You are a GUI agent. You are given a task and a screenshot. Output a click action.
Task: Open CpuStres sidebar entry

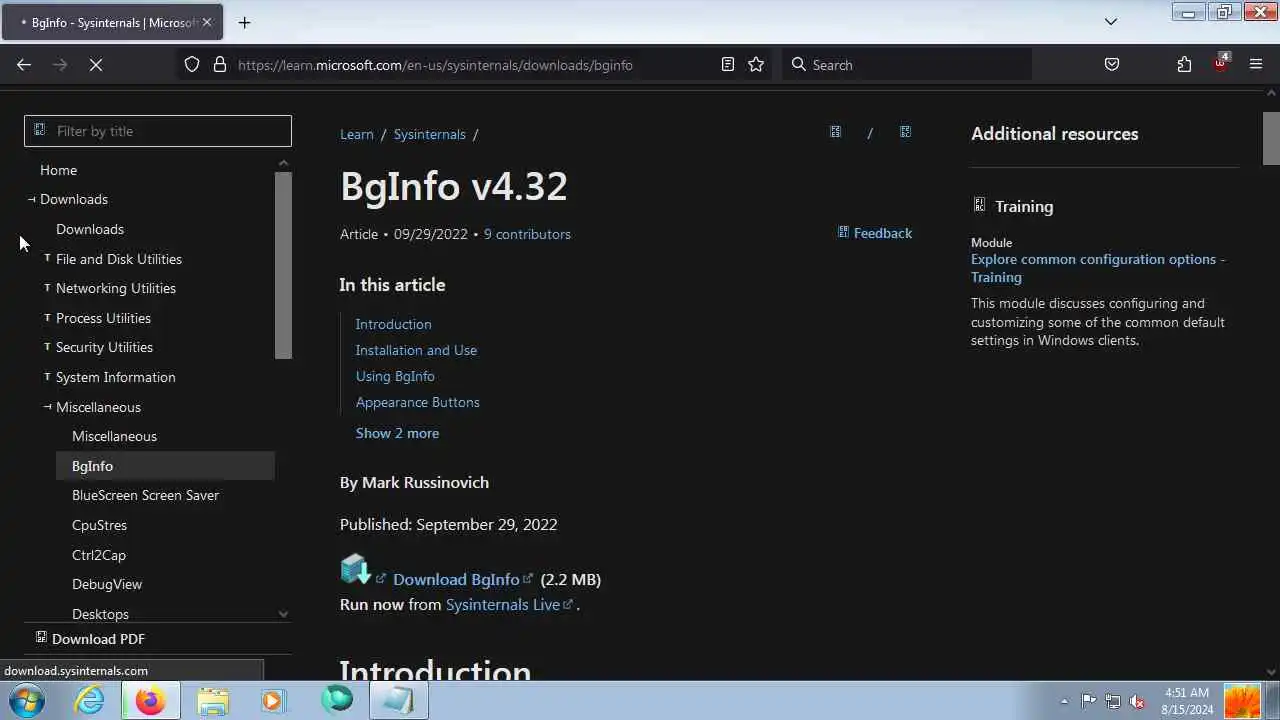pos(99,525)
